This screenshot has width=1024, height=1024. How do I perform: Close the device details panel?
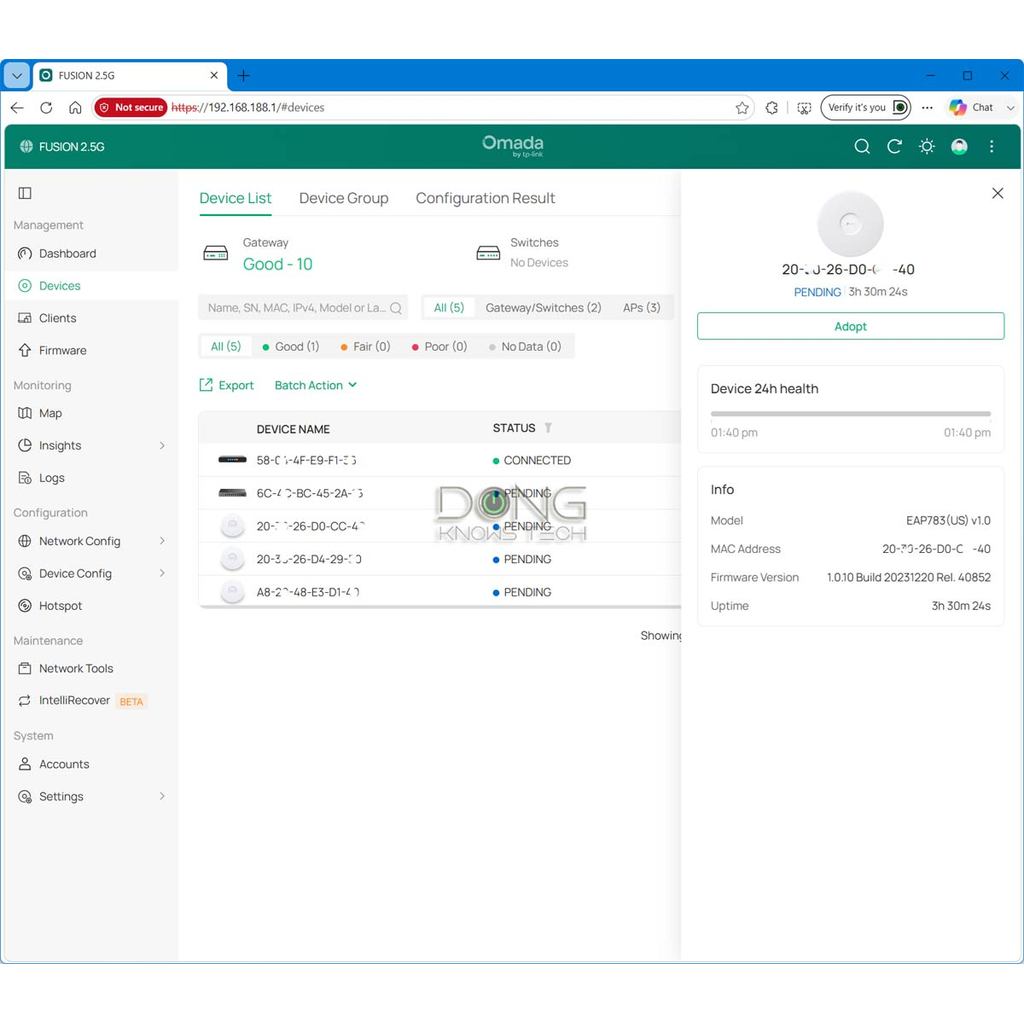(x=997, y=193)
